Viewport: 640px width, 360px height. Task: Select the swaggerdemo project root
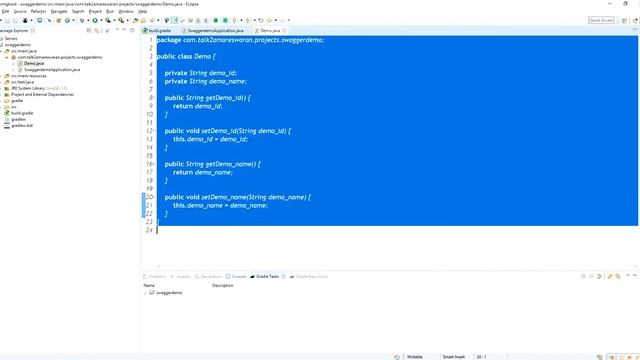click(18, 45)
